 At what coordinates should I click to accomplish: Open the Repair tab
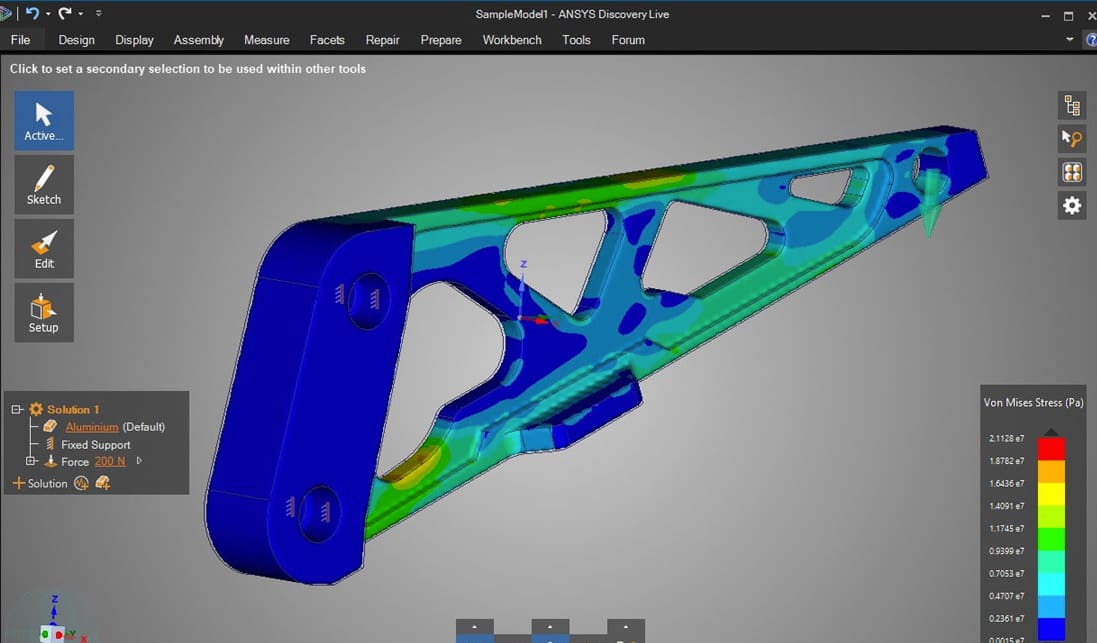pyautogui.click(x=382, y=40)
